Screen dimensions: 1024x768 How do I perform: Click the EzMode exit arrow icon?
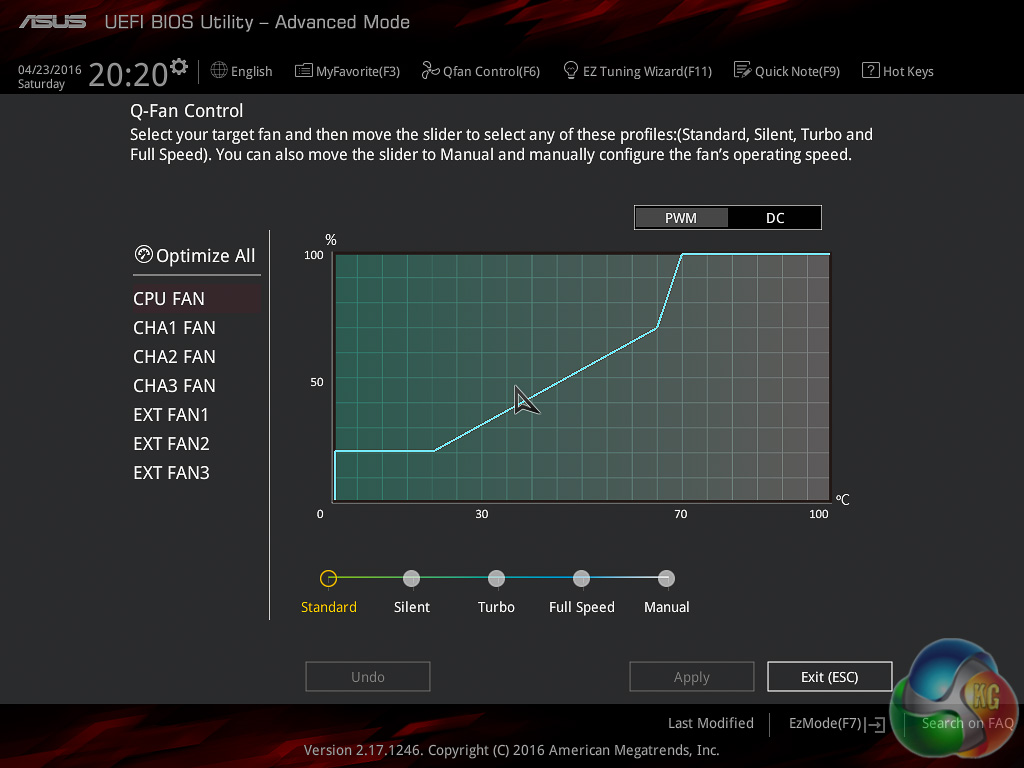pyautogui.click(x=876, y=724)
